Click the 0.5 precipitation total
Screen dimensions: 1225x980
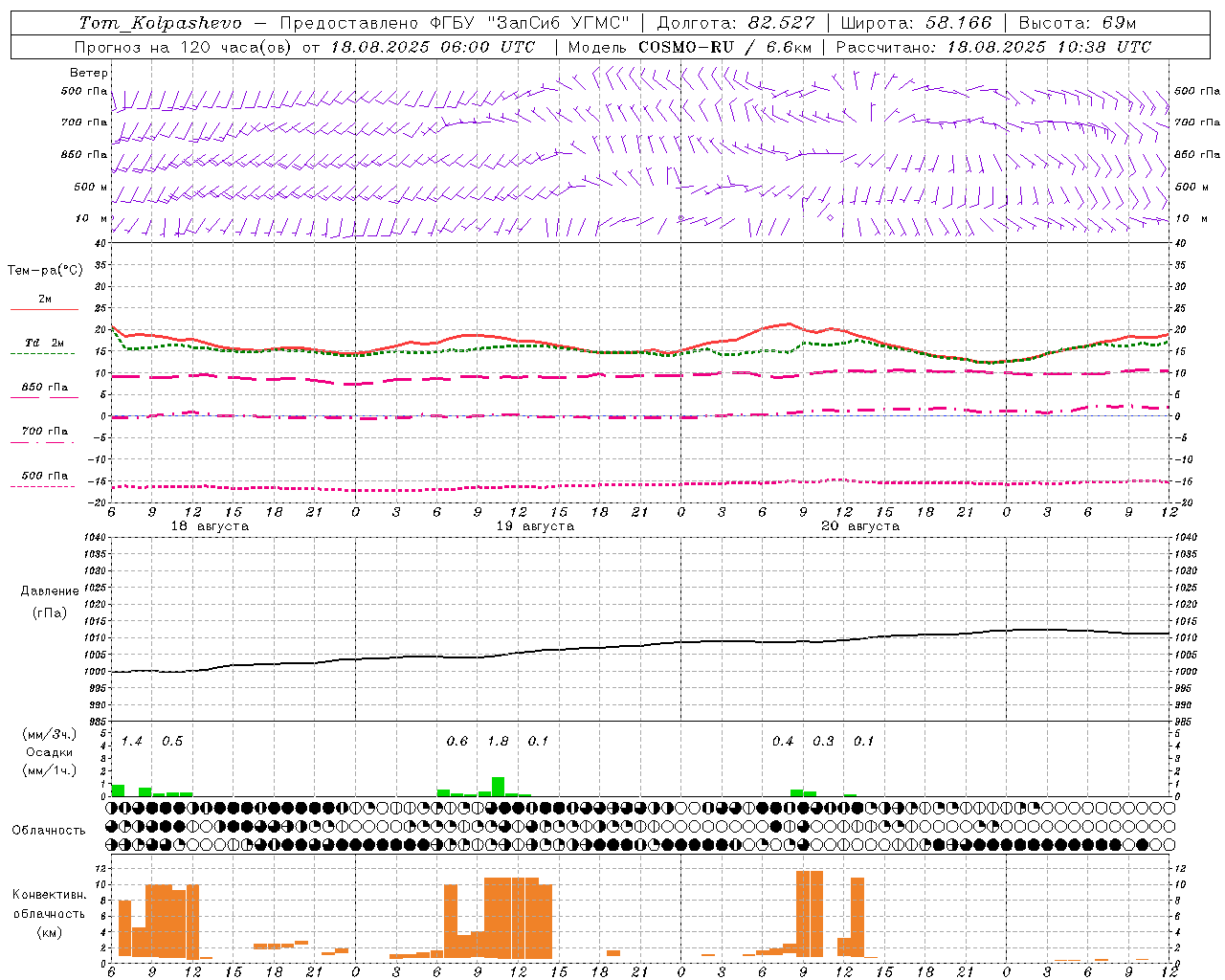(x=172, y=742)
